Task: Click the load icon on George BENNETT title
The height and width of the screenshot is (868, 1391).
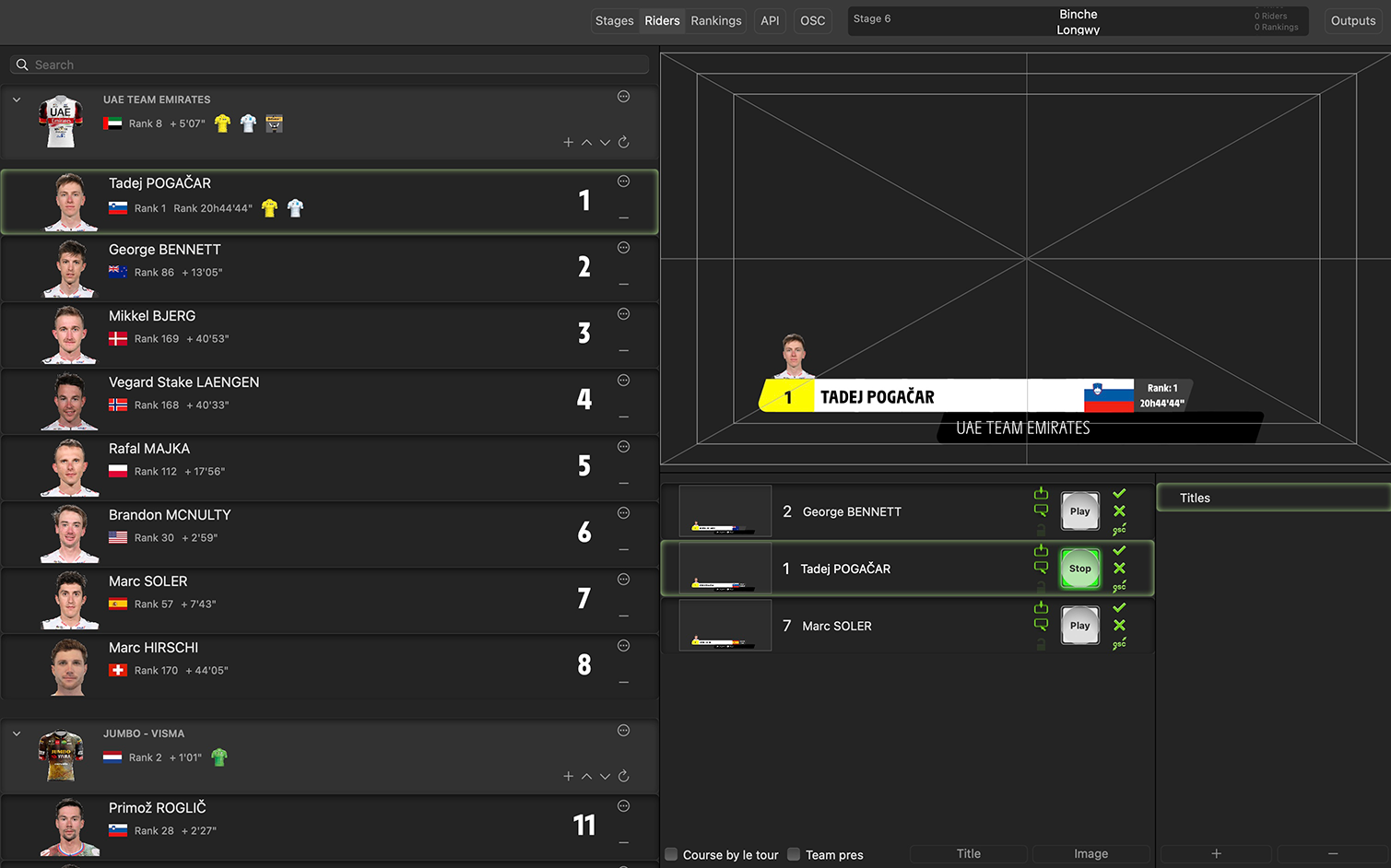Action: pyautogui.click(x=1041, y=494)
